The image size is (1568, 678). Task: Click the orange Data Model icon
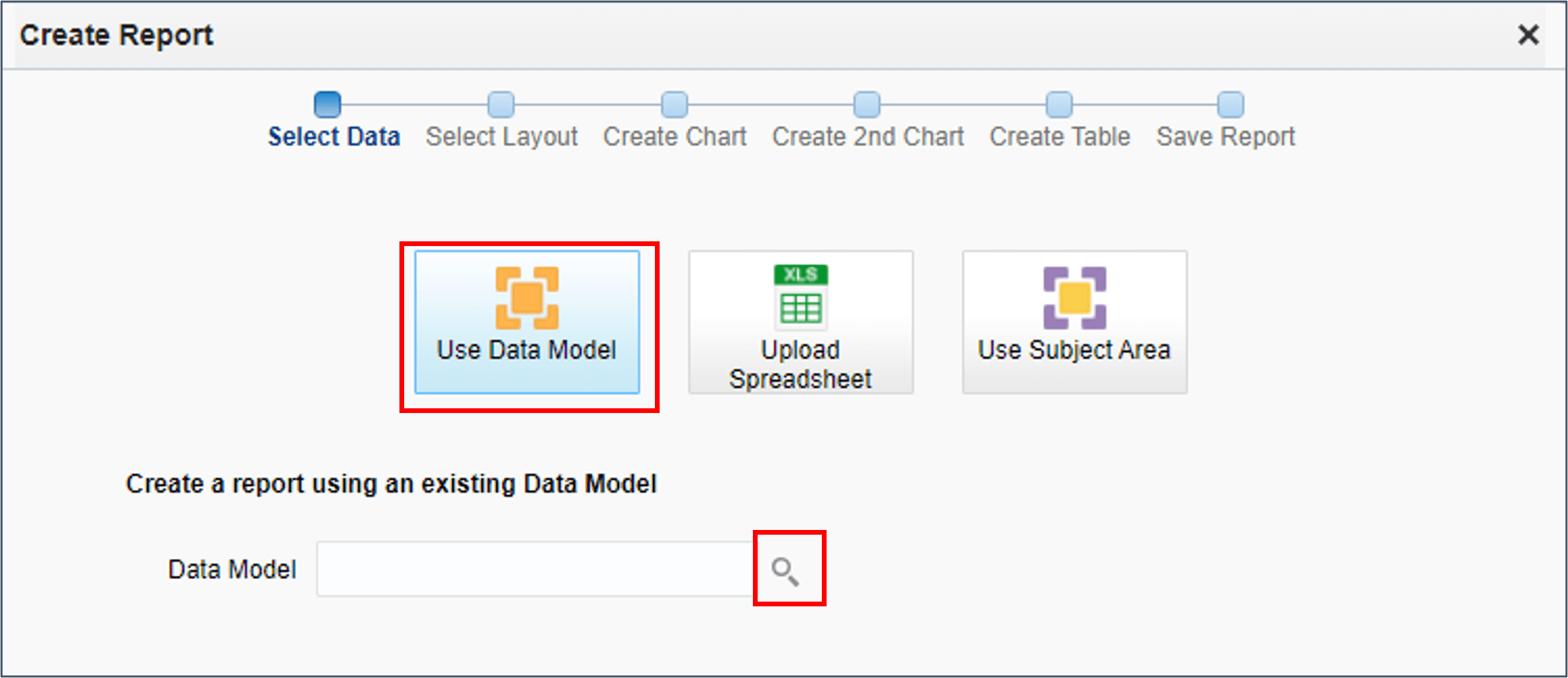527,297
